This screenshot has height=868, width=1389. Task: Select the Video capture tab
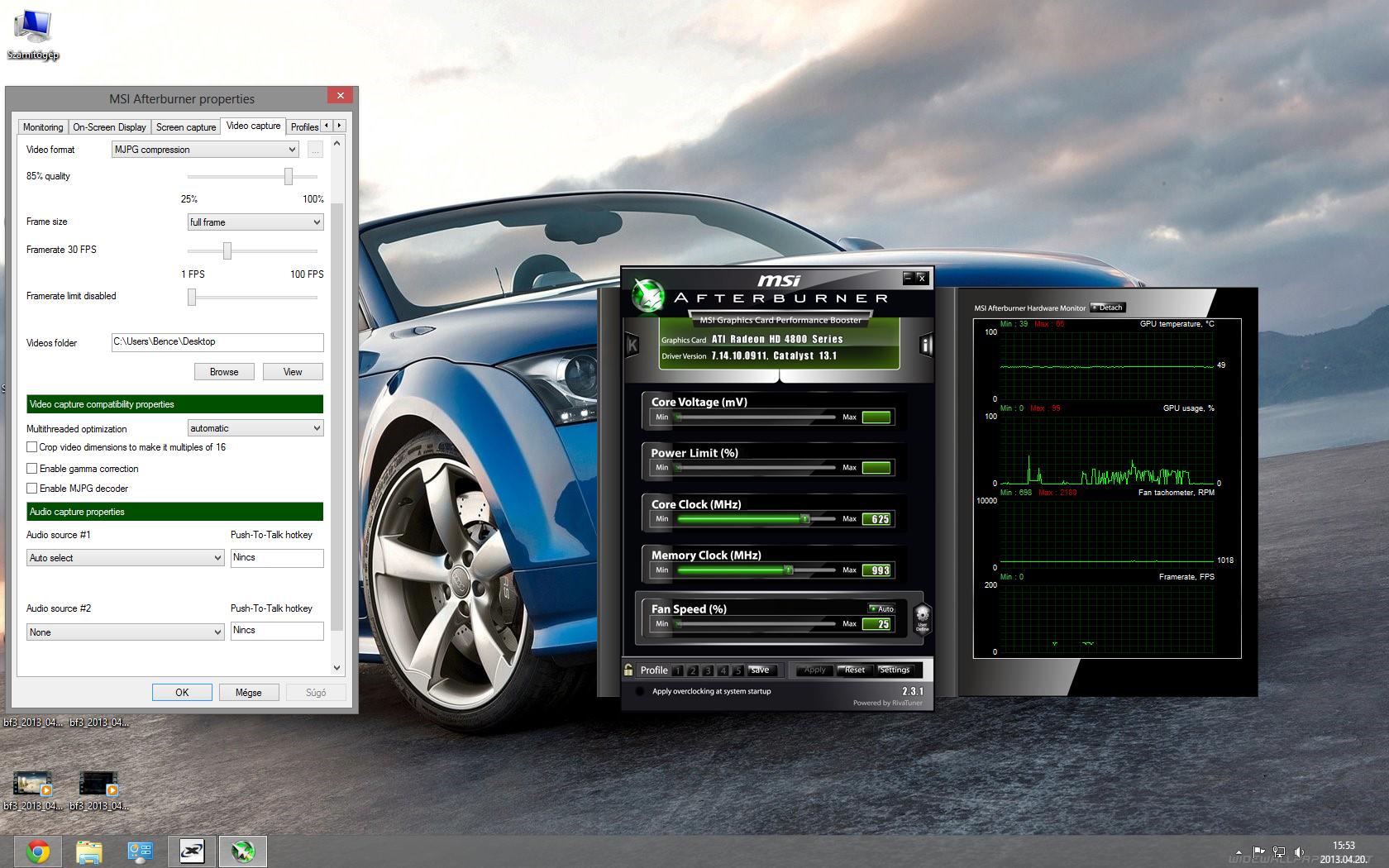pyautogui.click(x=253, y=126)
